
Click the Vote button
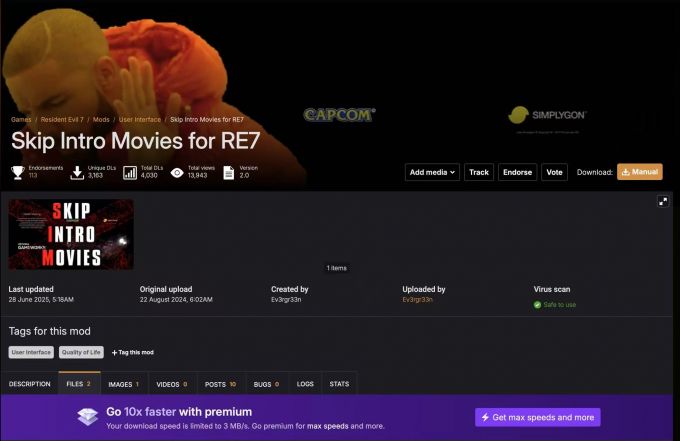[x=554, y=172]
